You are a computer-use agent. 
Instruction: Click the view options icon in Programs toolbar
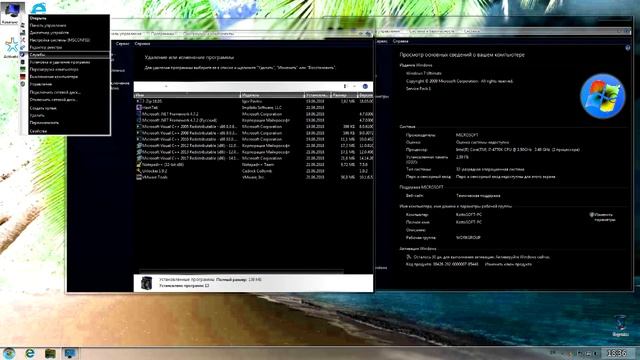click(x=345, y=86)
